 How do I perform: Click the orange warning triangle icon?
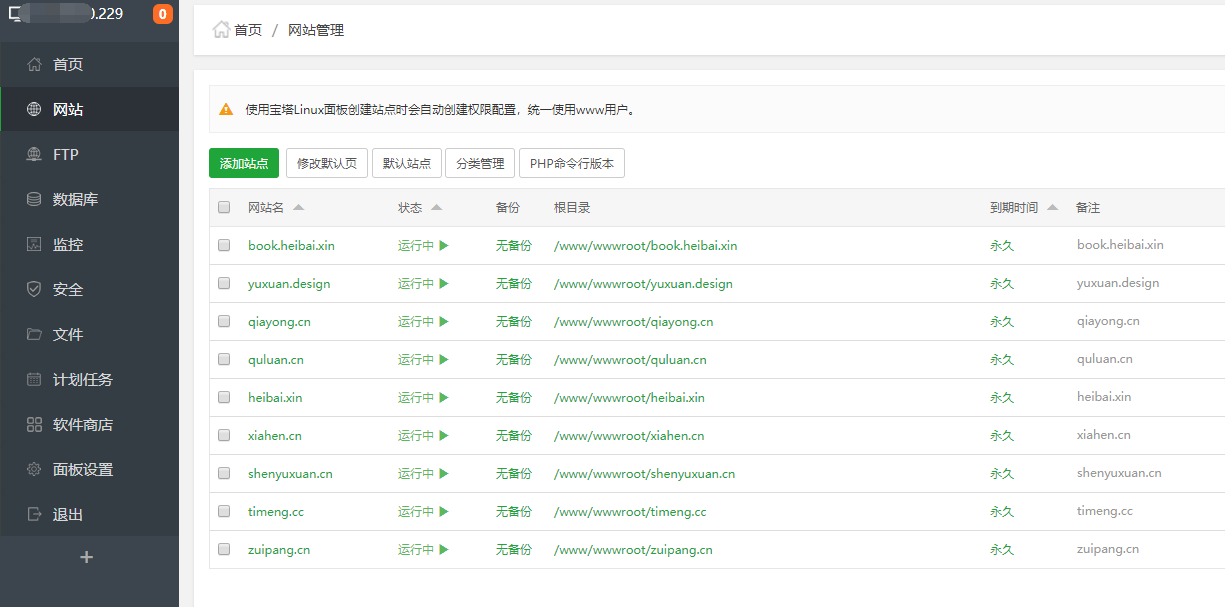click(227, 109)
